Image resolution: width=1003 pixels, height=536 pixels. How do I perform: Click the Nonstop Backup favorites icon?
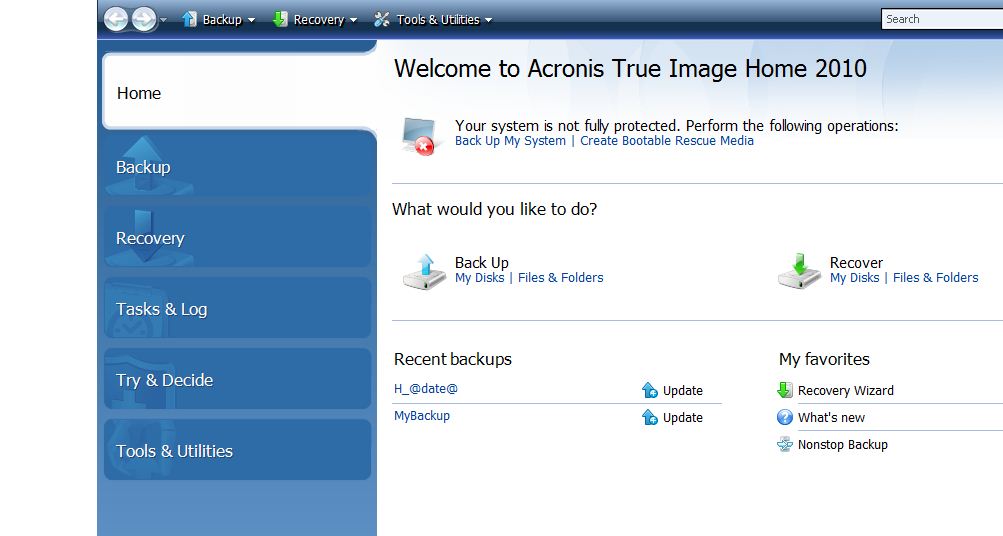point(784,444)
